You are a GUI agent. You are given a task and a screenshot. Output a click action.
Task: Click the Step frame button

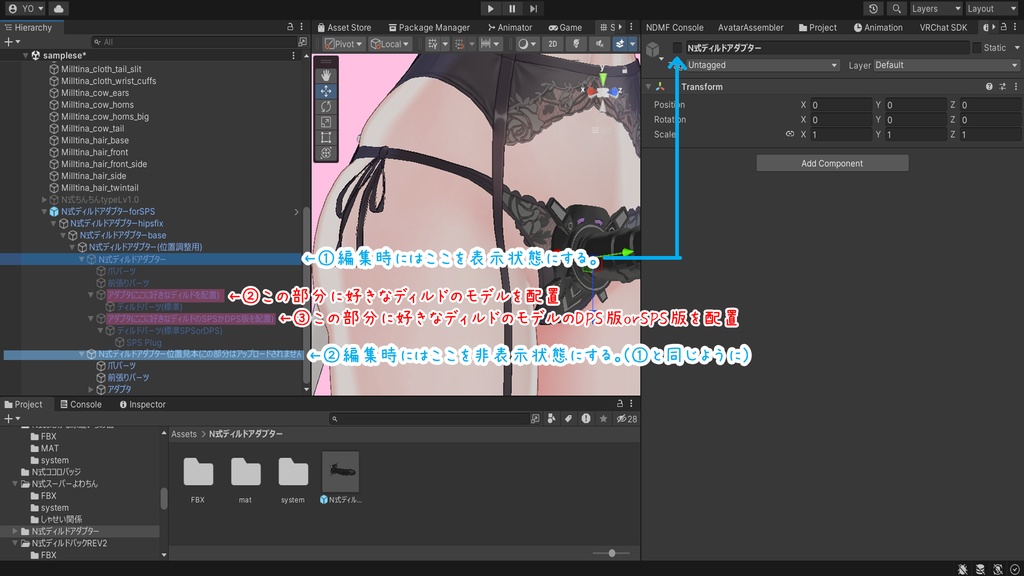click(x=534, y=8)
